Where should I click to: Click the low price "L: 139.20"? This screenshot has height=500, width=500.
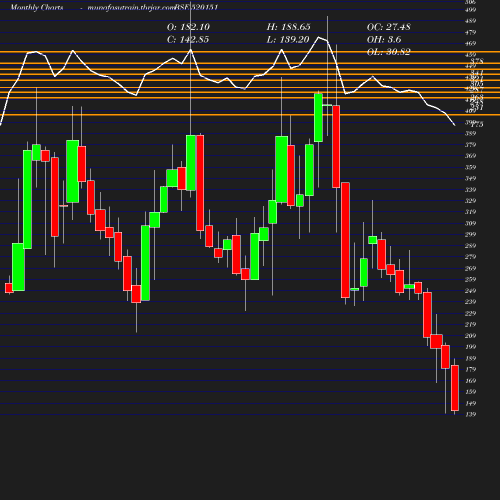[x=288, y=40]
